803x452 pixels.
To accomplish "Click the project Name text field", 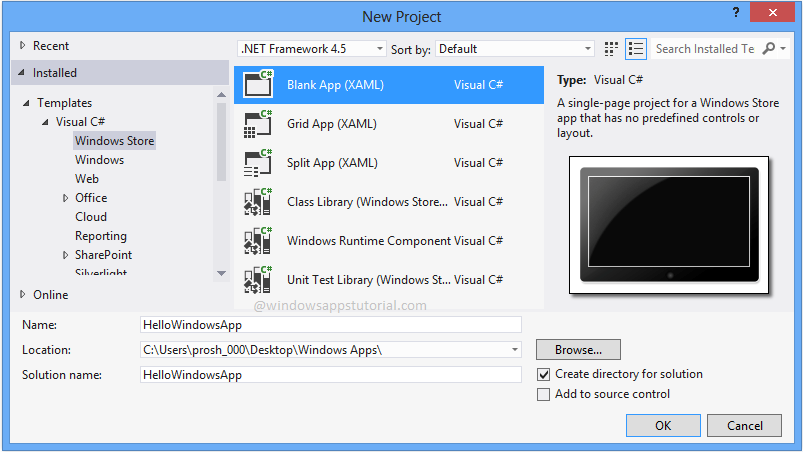I will (331, 325).
